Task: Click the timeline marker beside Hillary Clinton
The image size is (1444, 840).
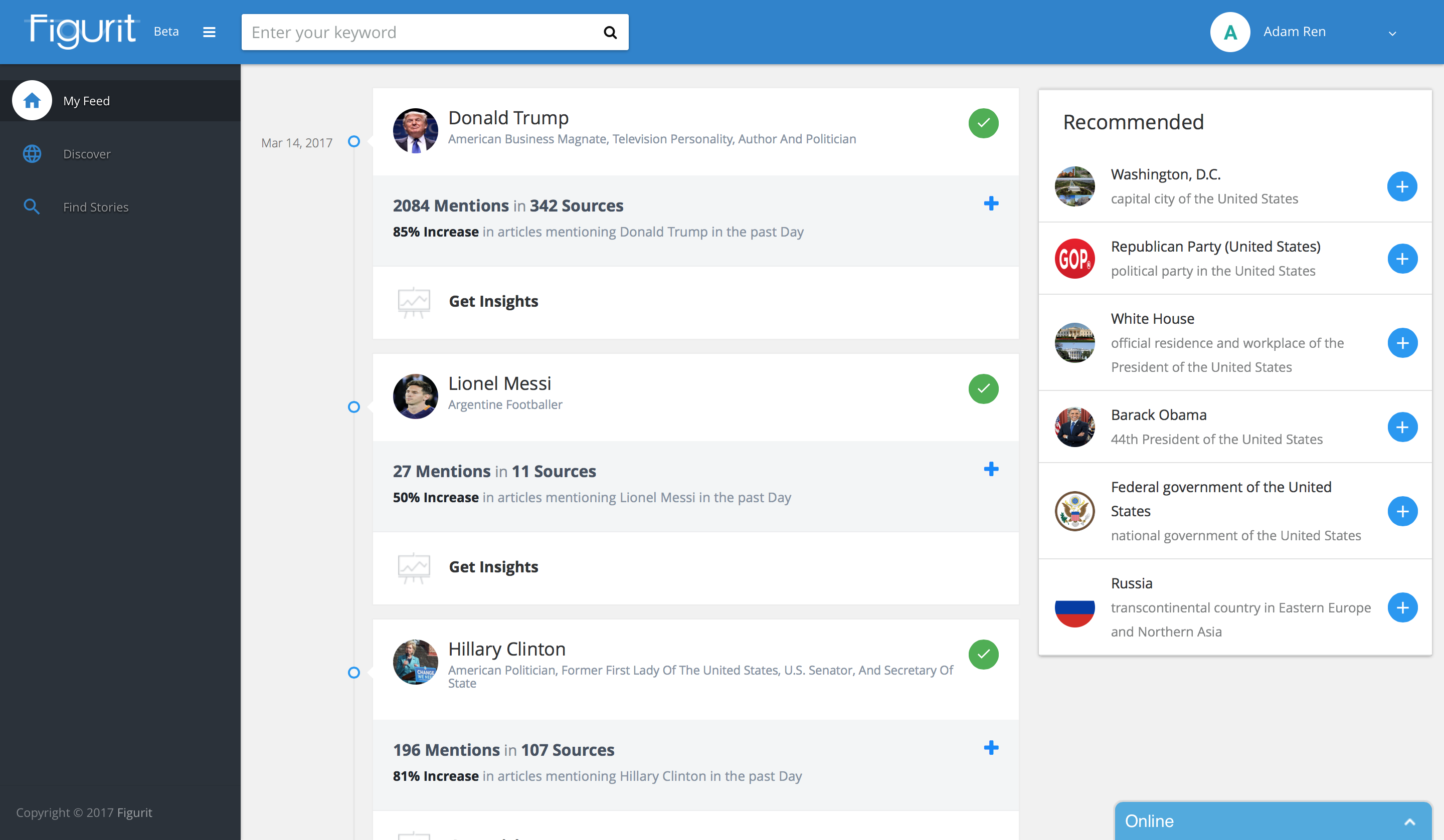Action: click(x=354, y=672)
